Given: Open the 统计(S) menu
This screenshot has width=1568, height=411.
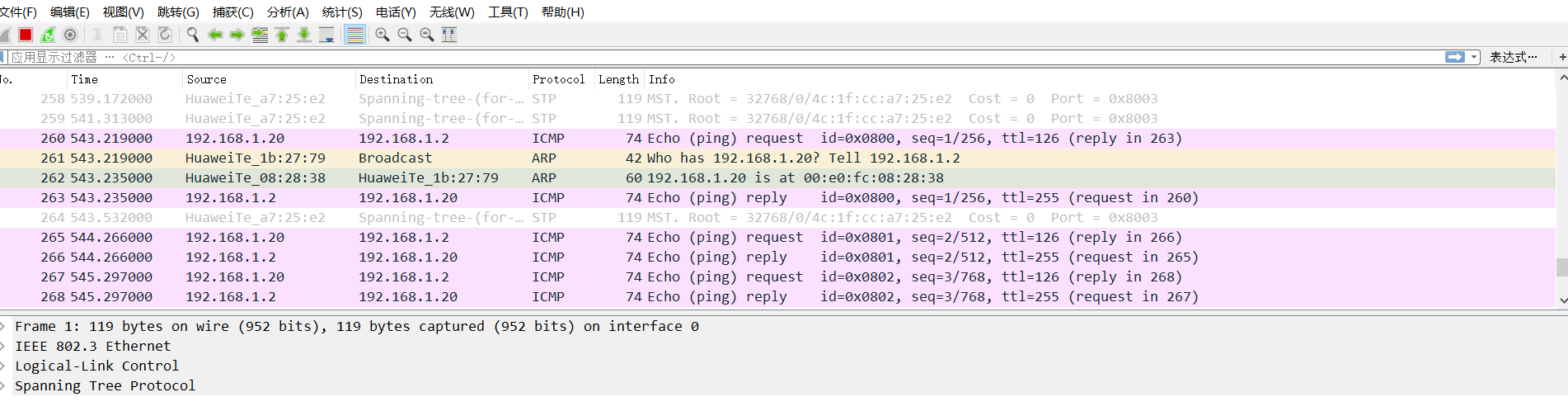Looking at the screenshot, I should (x=342, y=12).
